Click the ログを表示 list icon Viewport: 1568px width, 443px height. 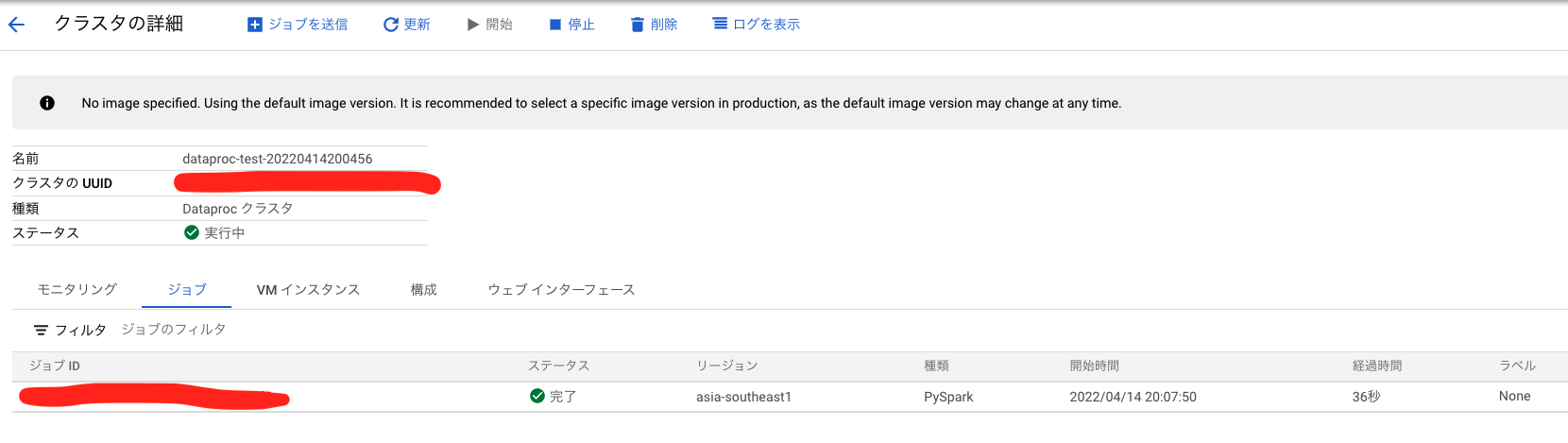coord(720,24)
